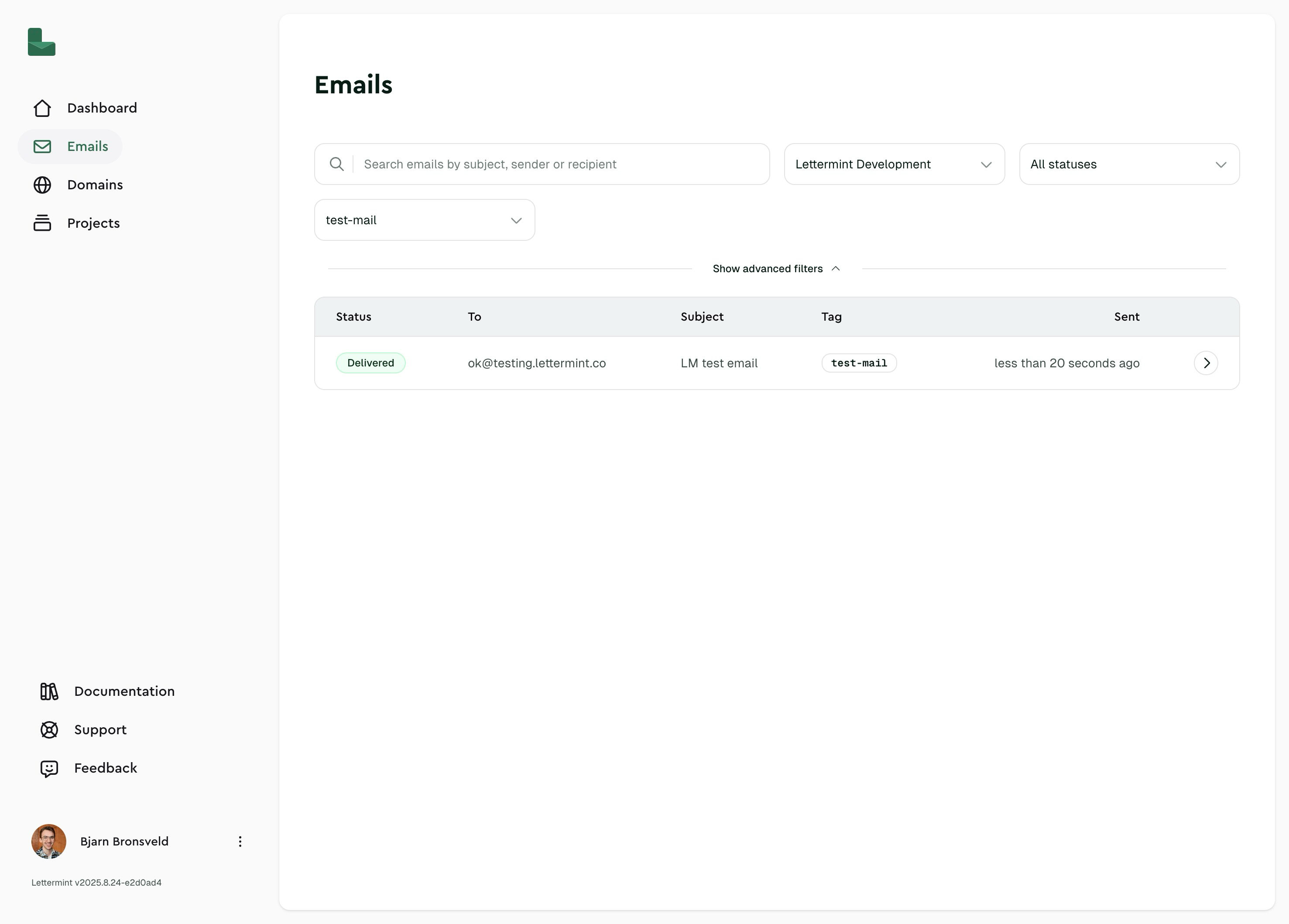Click the Dashboard home icon
The width and height of the screenshot is (1289, 924).
[x=42, y=108]
